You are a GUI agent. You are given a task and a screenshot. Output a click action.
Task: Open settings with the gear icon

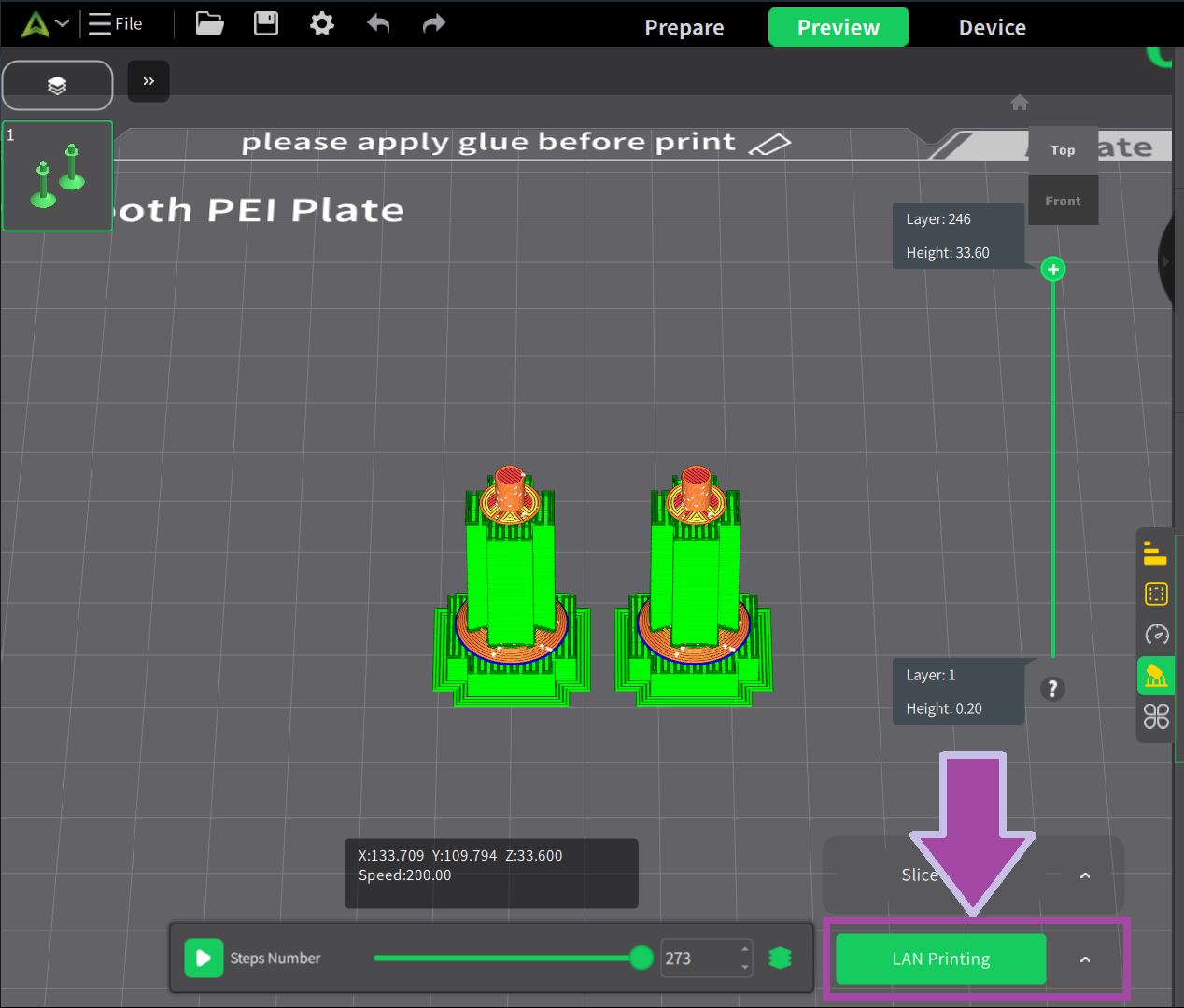pos(322,23)
